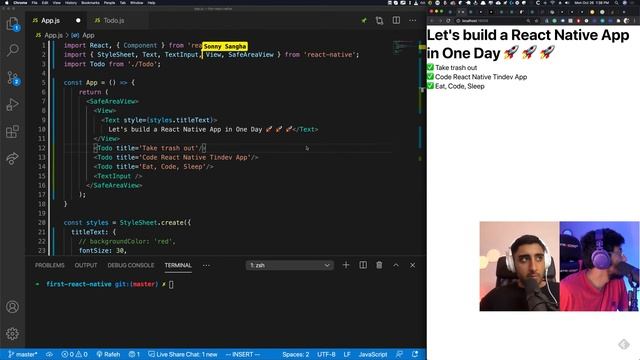Kill the terminal with trash icon

[x=379, y=265]
